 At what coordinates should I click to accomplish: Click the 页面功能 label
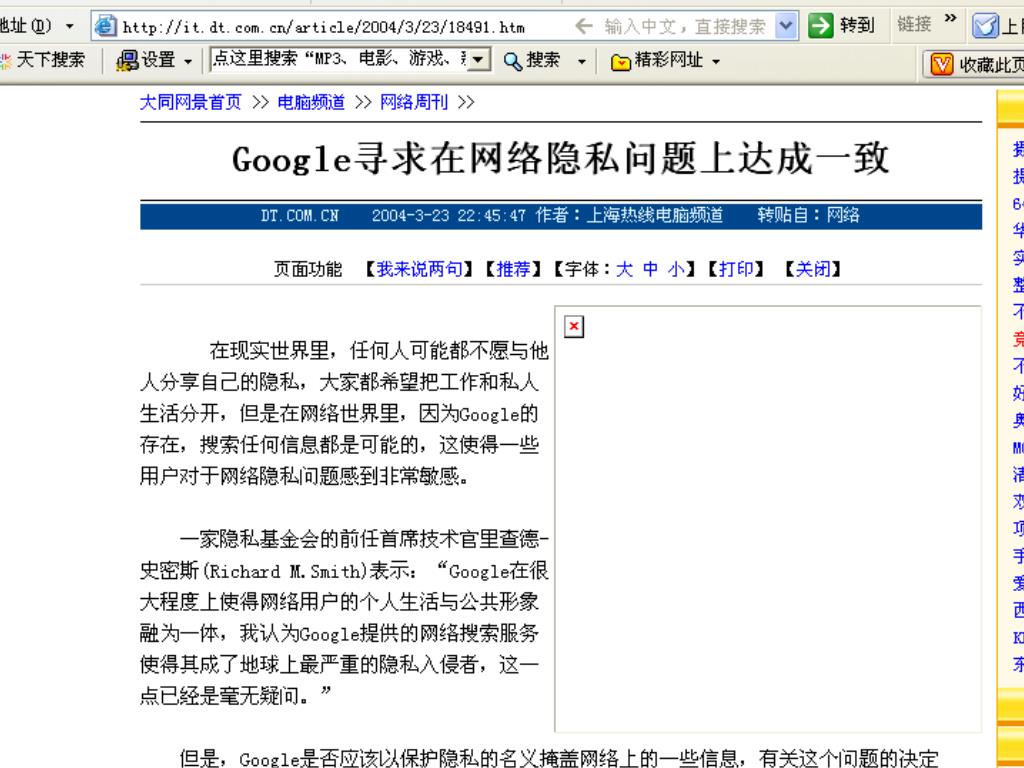[308, 269]
